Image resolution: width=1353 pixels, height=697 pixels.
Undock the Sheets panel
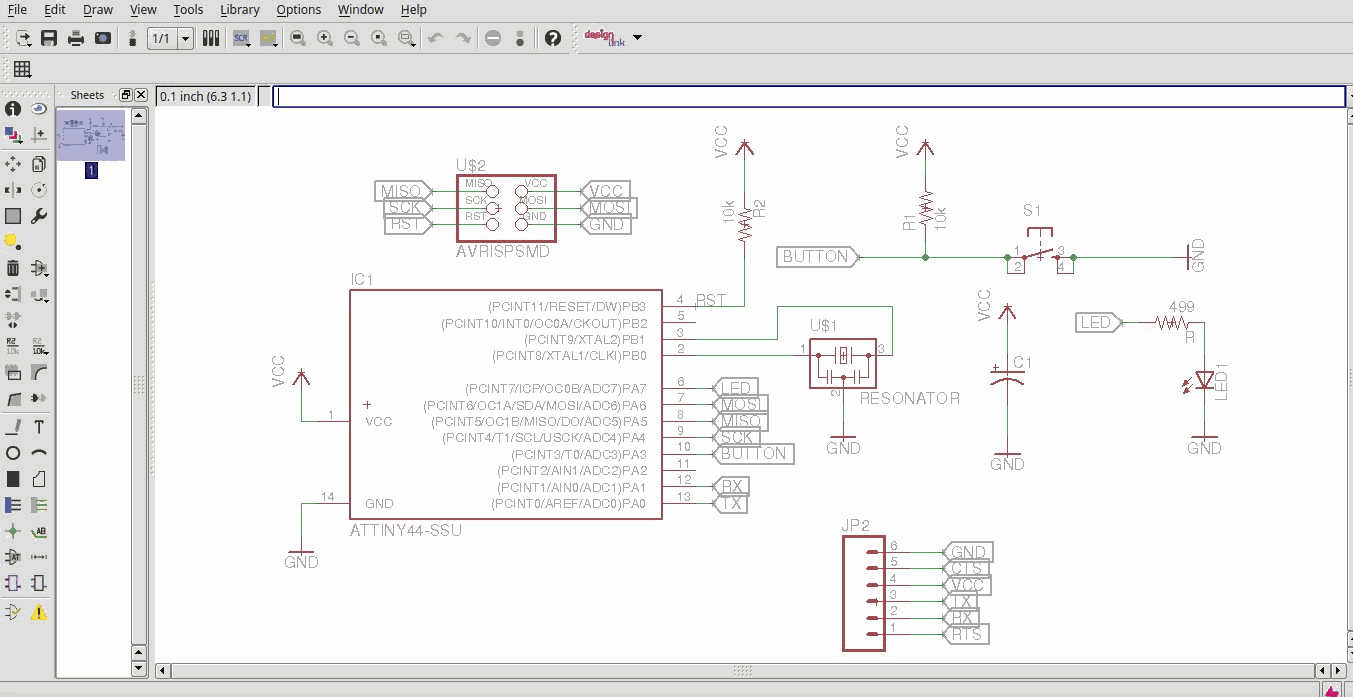pos(126,95)
